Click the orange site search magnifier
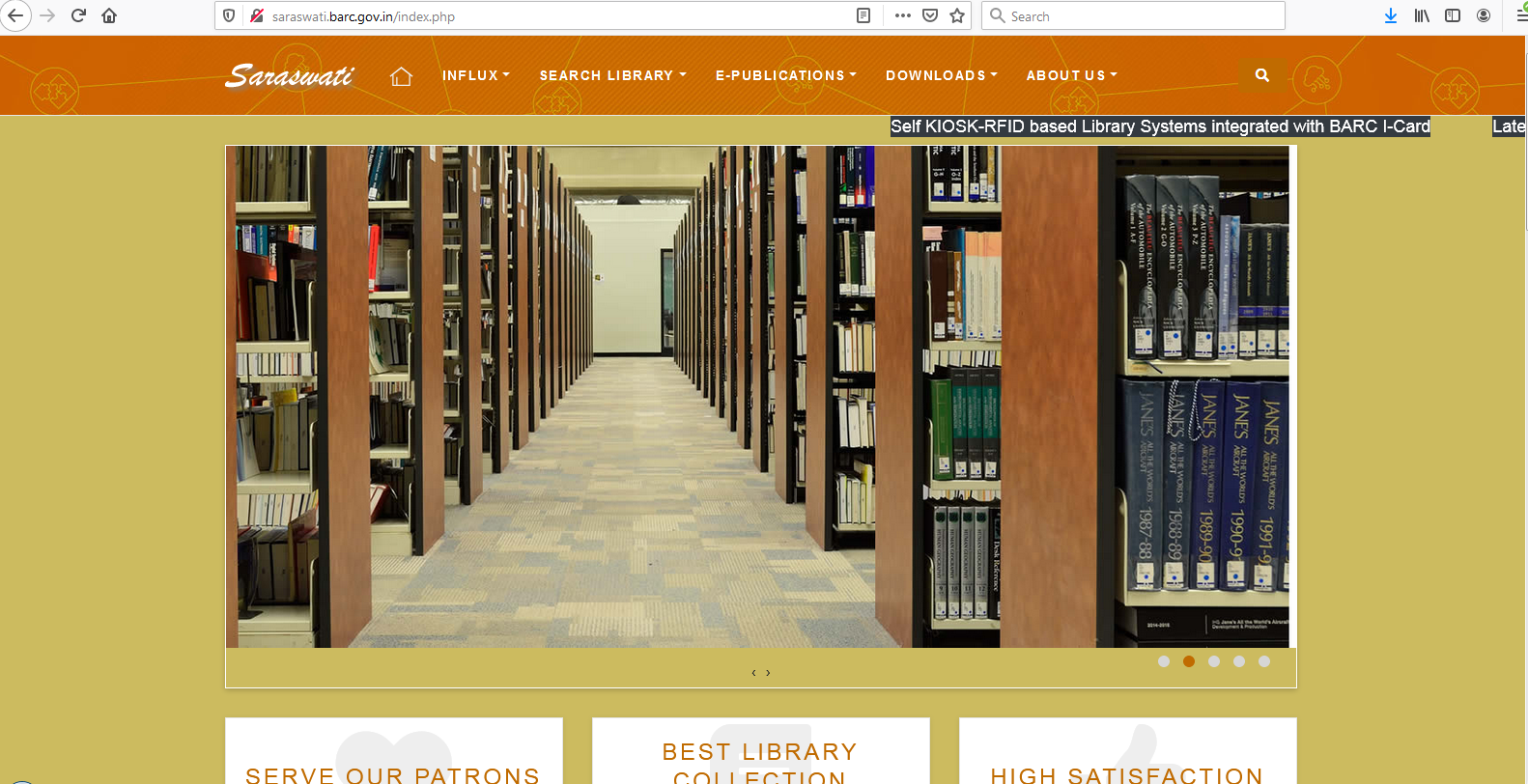Screen dimensions: 1528x784 (1262, 74)
